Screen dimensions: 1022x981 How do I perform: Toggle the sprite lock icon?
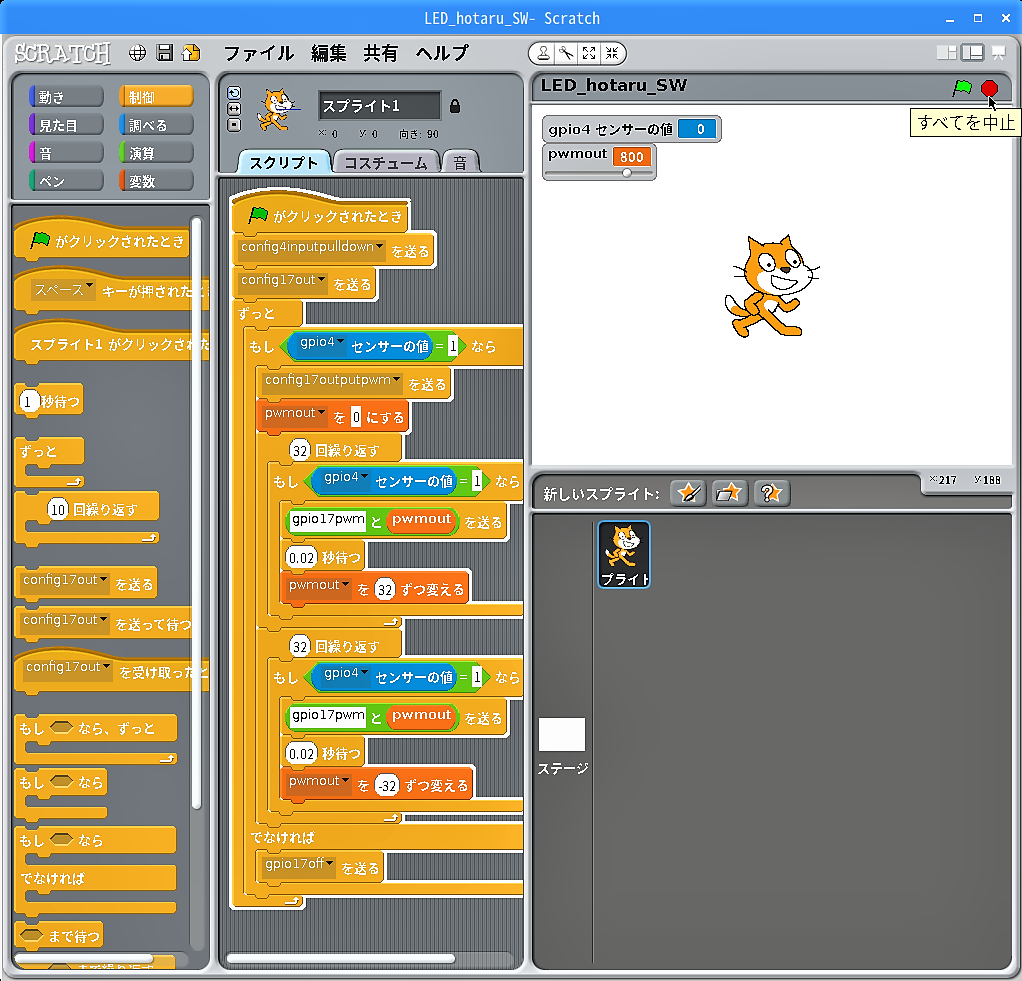coord(455,106)
